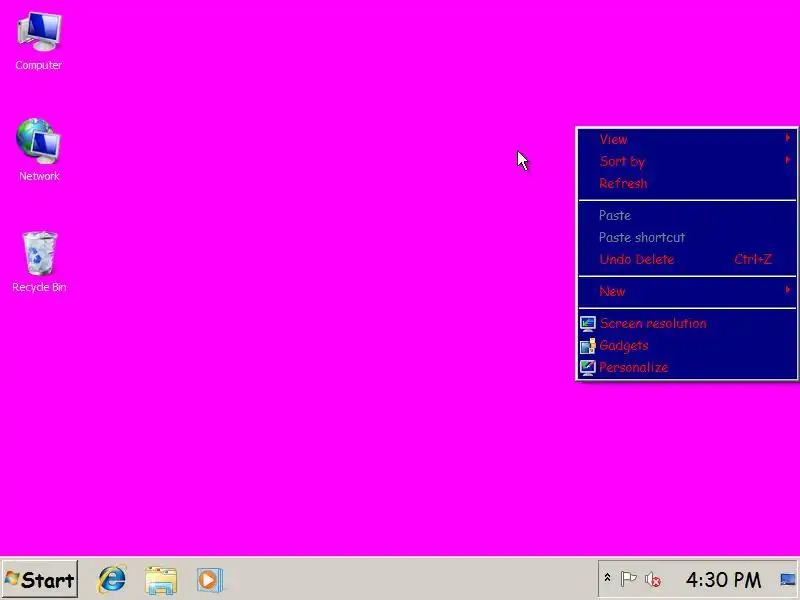Click the greyed Paste shortcut entry
This screenshot has height=600, width=800.
(687, 237)
